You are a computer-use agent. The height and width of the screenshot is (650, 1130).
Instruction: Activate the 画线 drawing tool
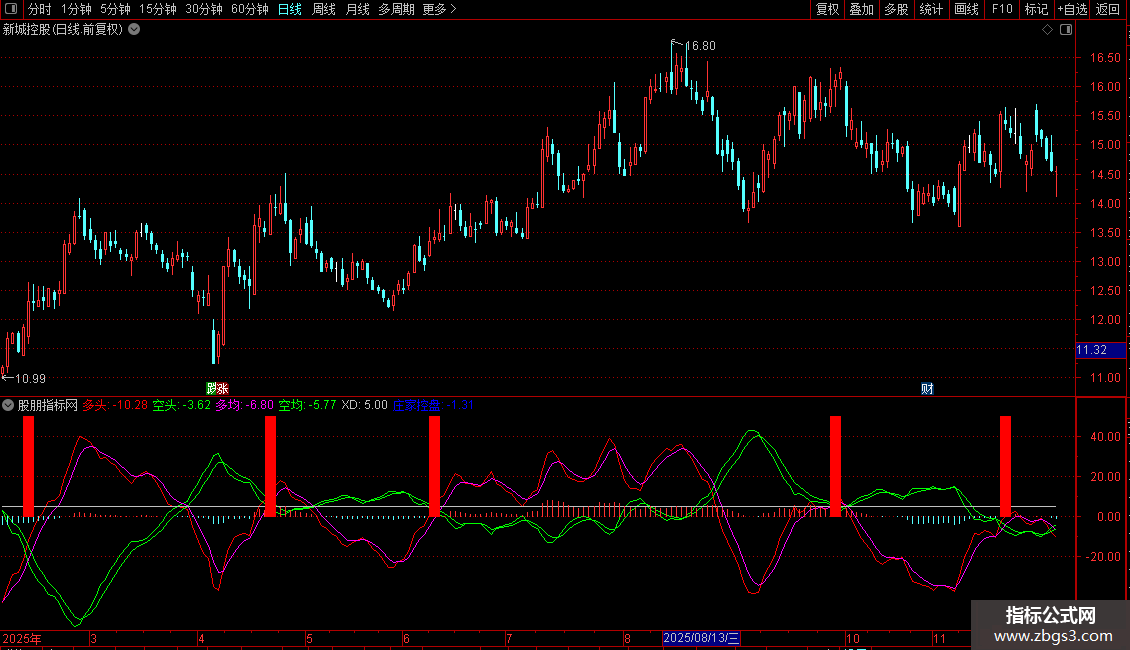point(966,9)
